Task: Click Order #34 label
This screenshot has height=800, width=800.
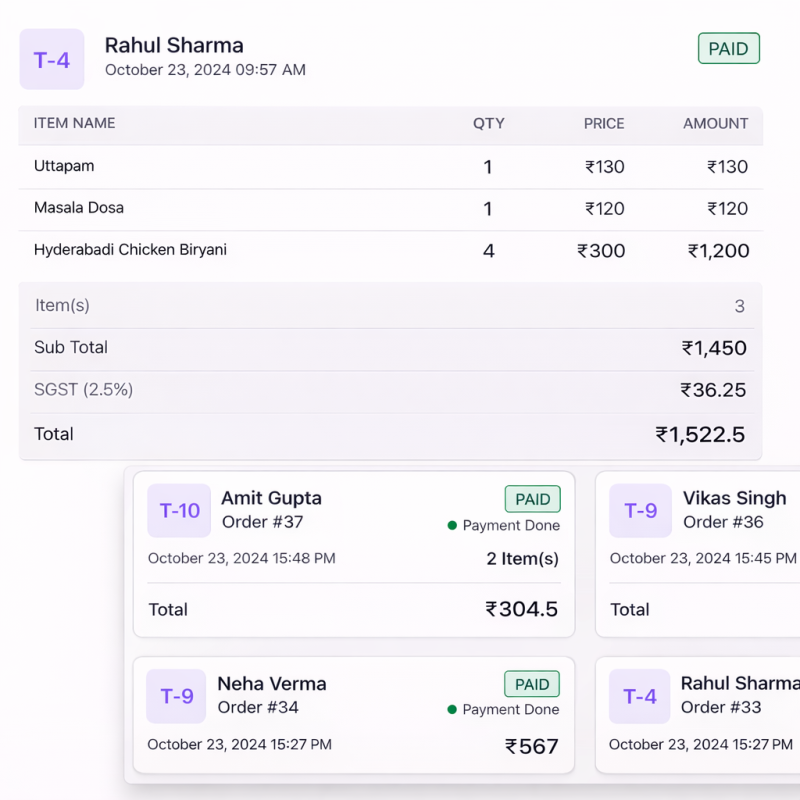Action: click(258, 707)
